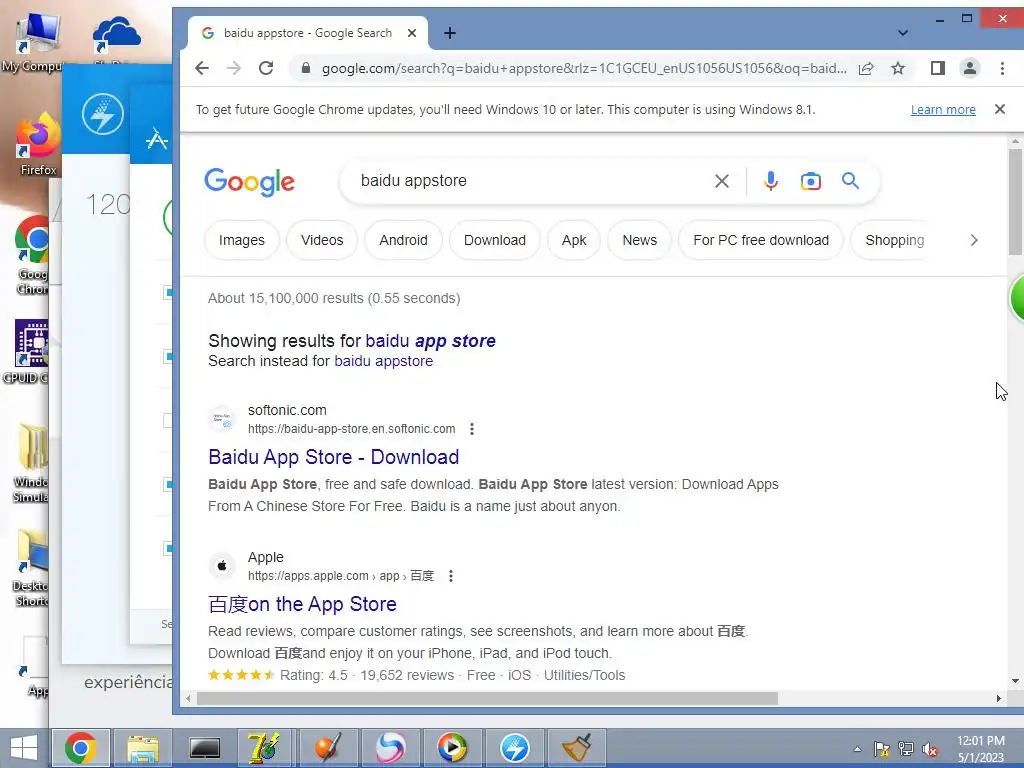Open the Chrome profile avatar menu
This screenshot has width=1024, height=768.
click(970, 68)
